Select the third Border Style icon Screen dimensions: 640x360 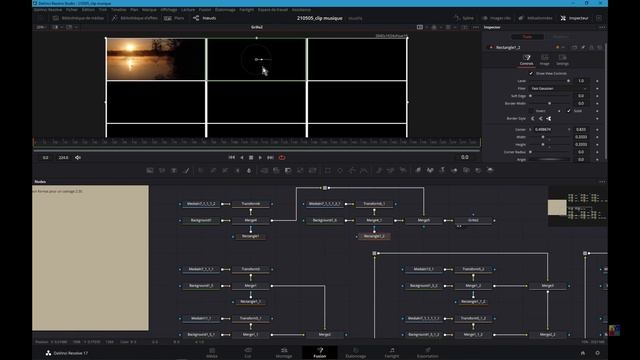(x=549, y=118)
